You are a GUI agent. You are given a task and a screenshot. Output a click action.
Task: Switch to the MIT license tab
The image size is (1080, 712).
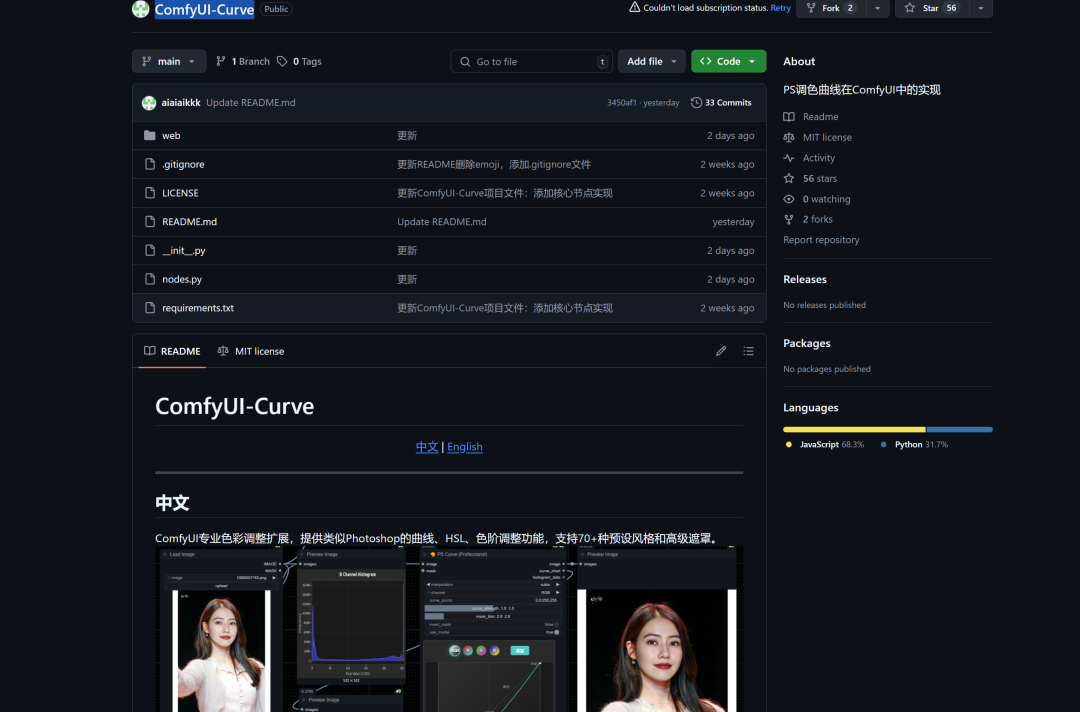pyautogui.click(x=251, y=351)
